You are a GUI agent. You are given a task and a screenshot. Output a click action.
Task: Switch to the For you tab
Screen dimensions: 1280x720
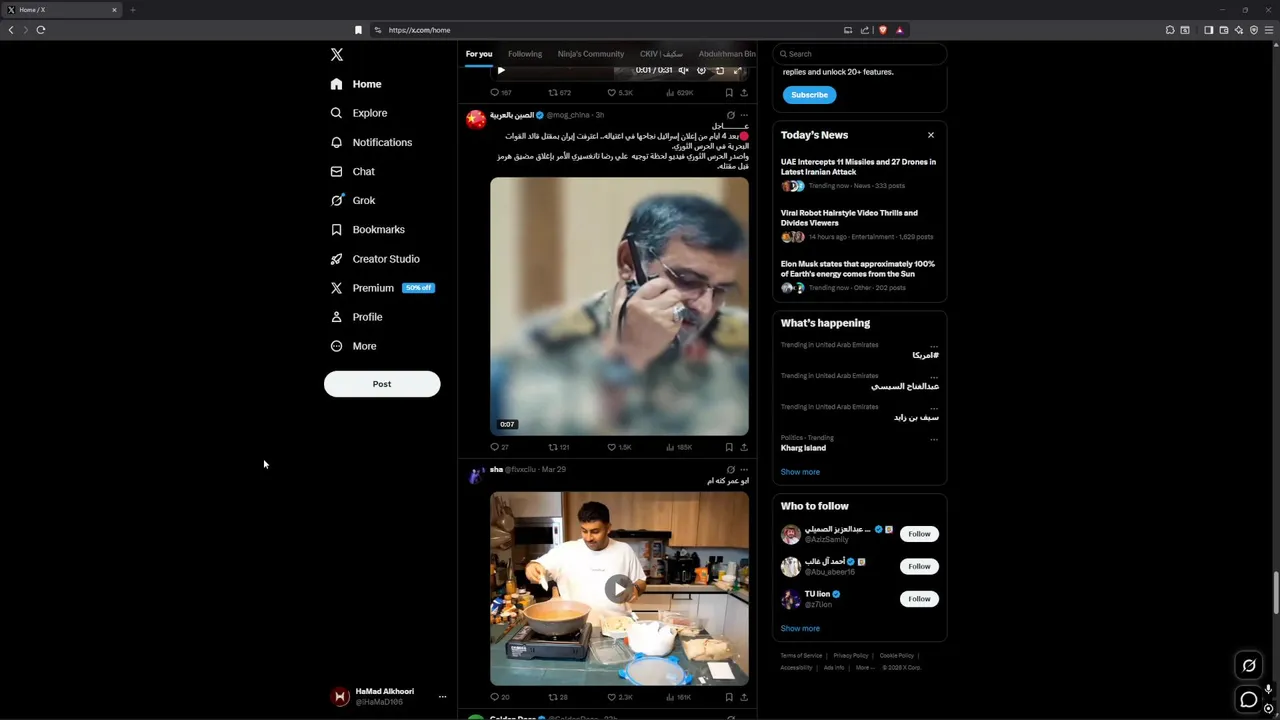click(x=479, y=54)
